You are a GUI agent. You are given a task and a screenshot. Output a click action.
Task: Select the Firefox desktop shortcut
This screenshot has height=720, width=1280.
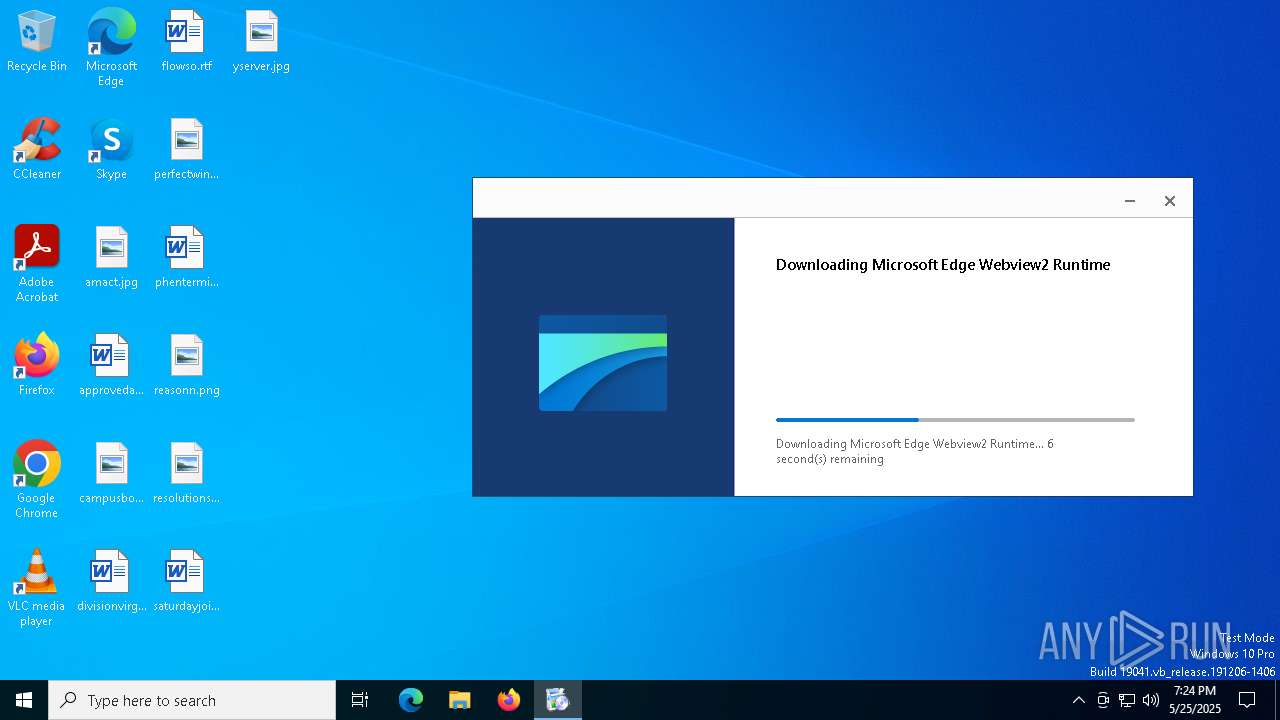(37, 366)
